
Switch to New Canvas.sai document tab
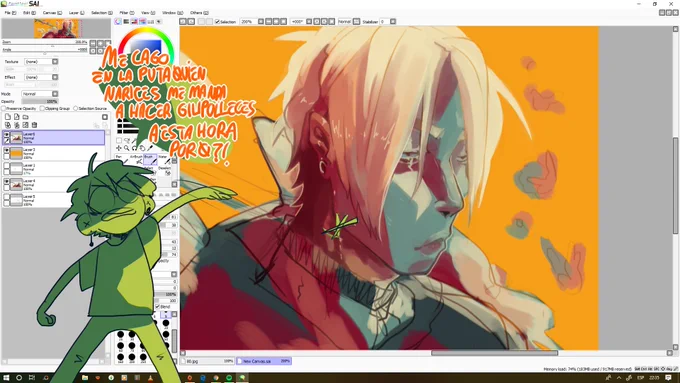click(264, 361)
